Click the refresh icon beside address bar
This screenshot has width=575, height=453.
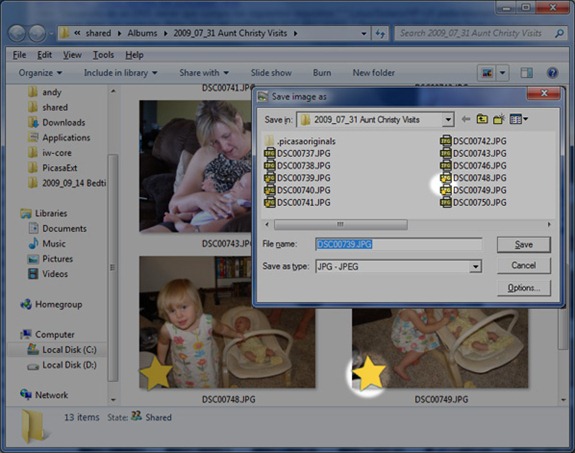(380, 34)
